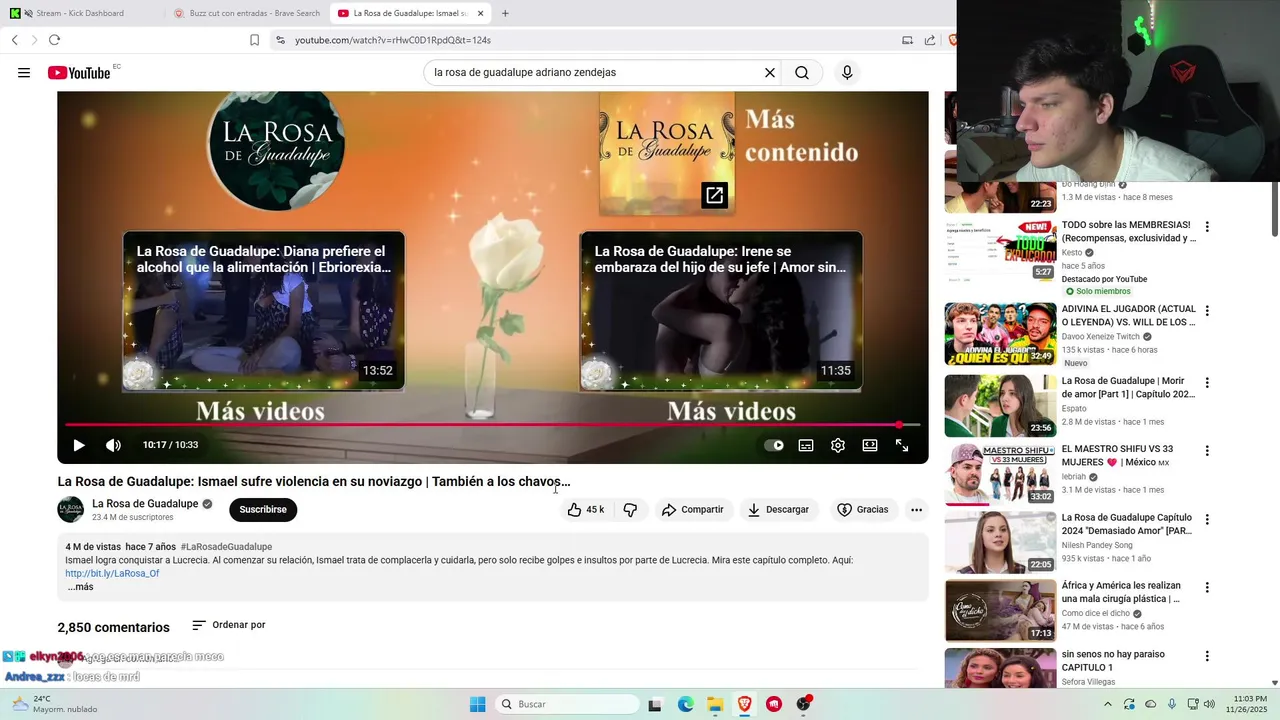Open Ordenar por comment sorting

click(x=229, y=625)
